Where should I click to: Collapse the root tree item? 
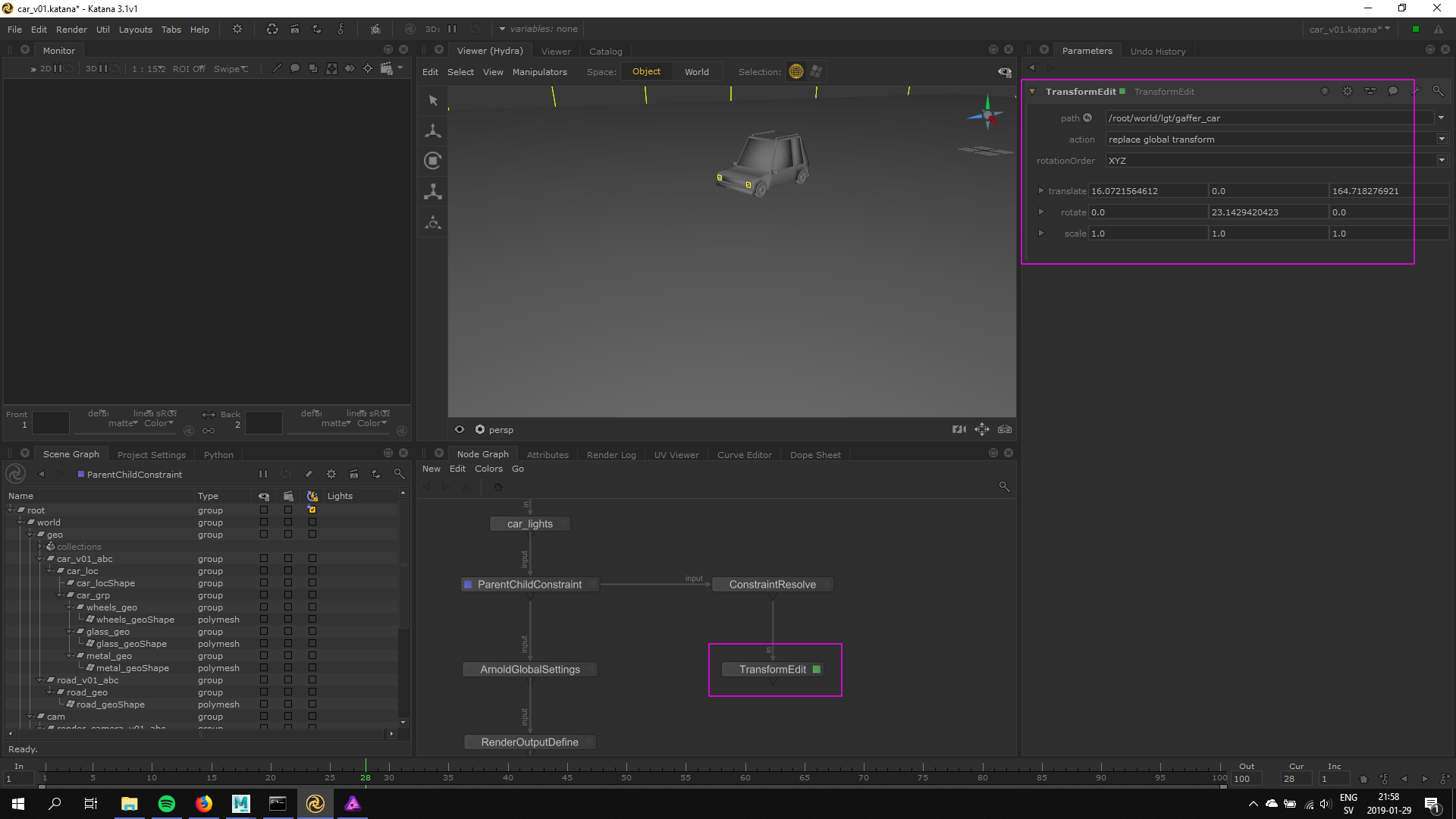pyautogui.click(x=11, y=510)
